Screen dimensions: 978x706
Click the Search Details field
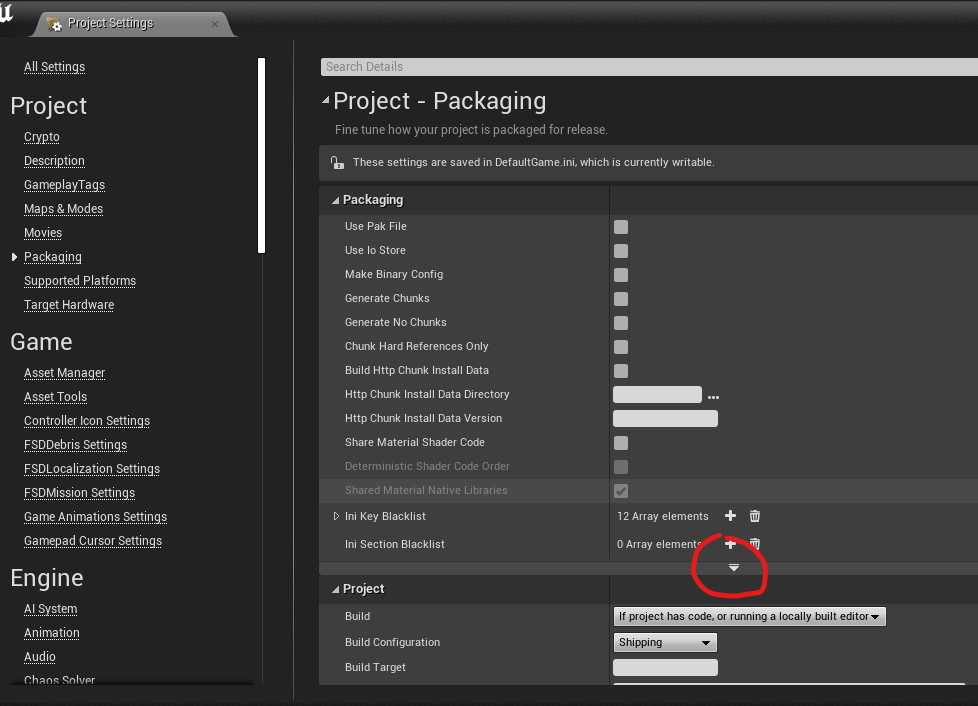click(649, 67)
